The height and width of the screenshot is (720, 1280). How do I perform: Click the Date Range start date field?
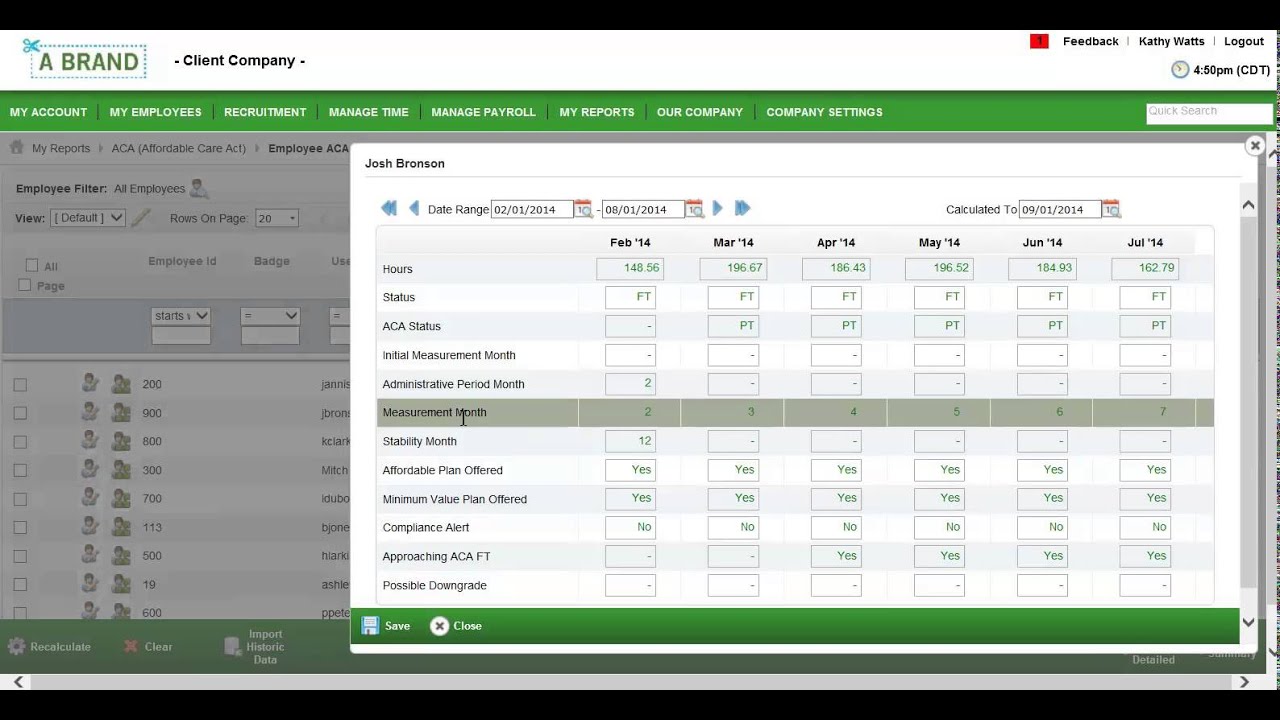coord(531,209)
